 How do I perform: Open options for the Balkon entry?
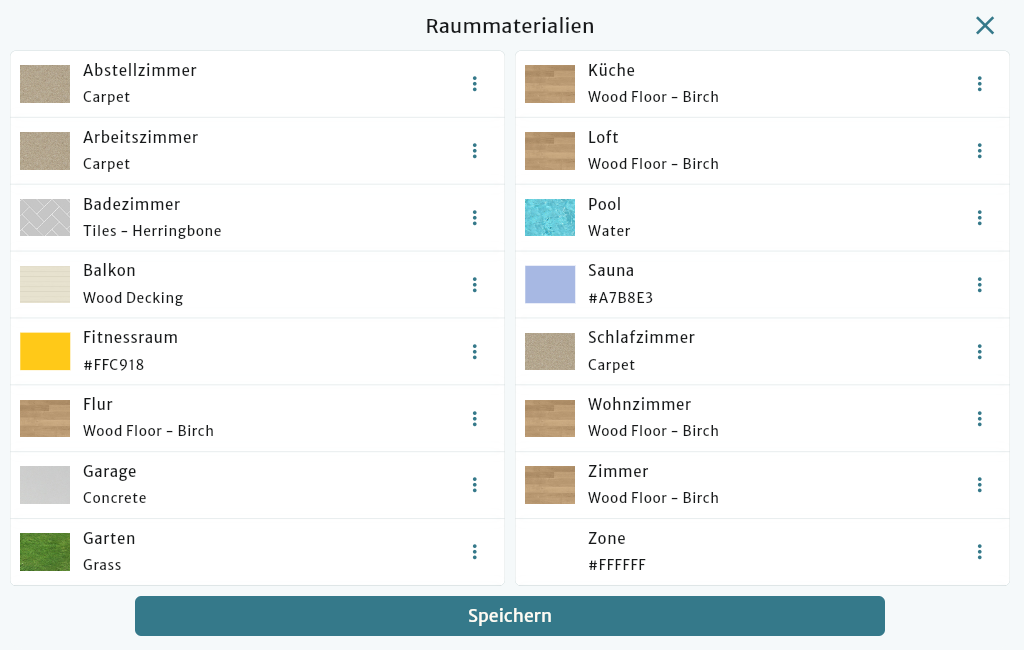pyautogui.click(x=475, y=284)
